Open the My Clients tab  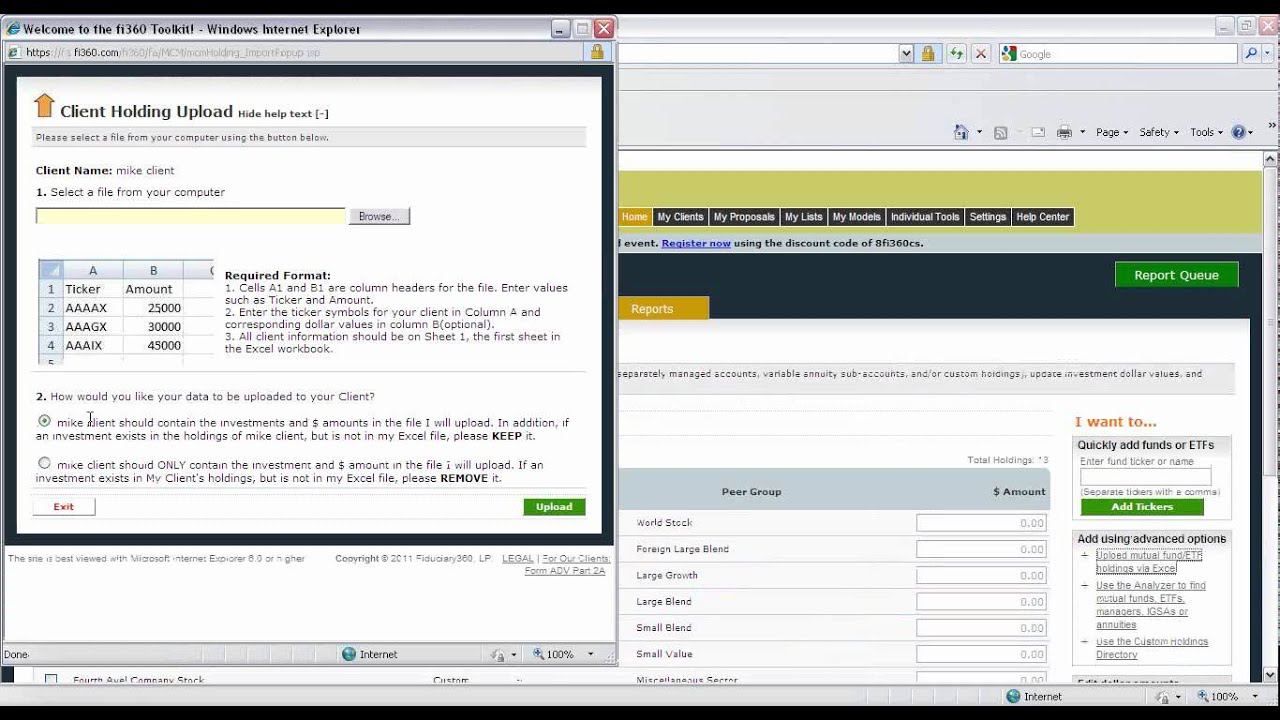tap(680, 217)
